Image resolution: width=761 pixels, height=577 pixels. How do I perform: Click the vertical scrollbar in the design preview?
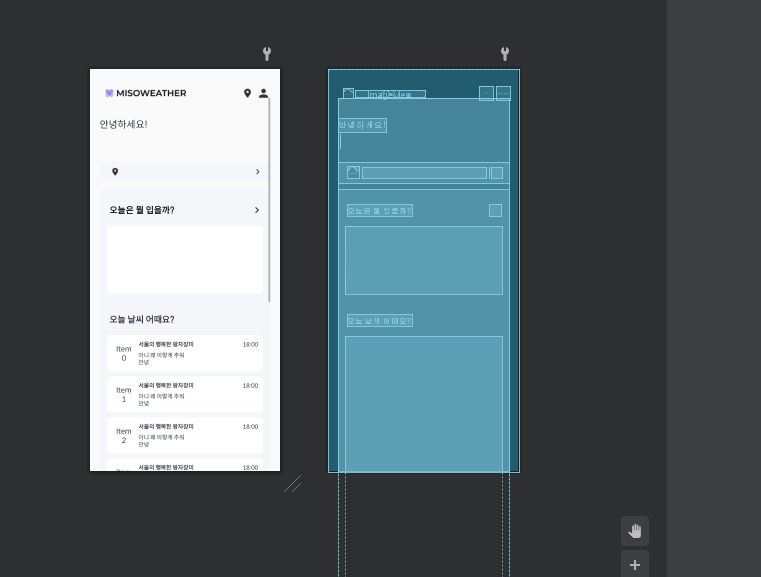pyautogui.click(x=269, y=199)
